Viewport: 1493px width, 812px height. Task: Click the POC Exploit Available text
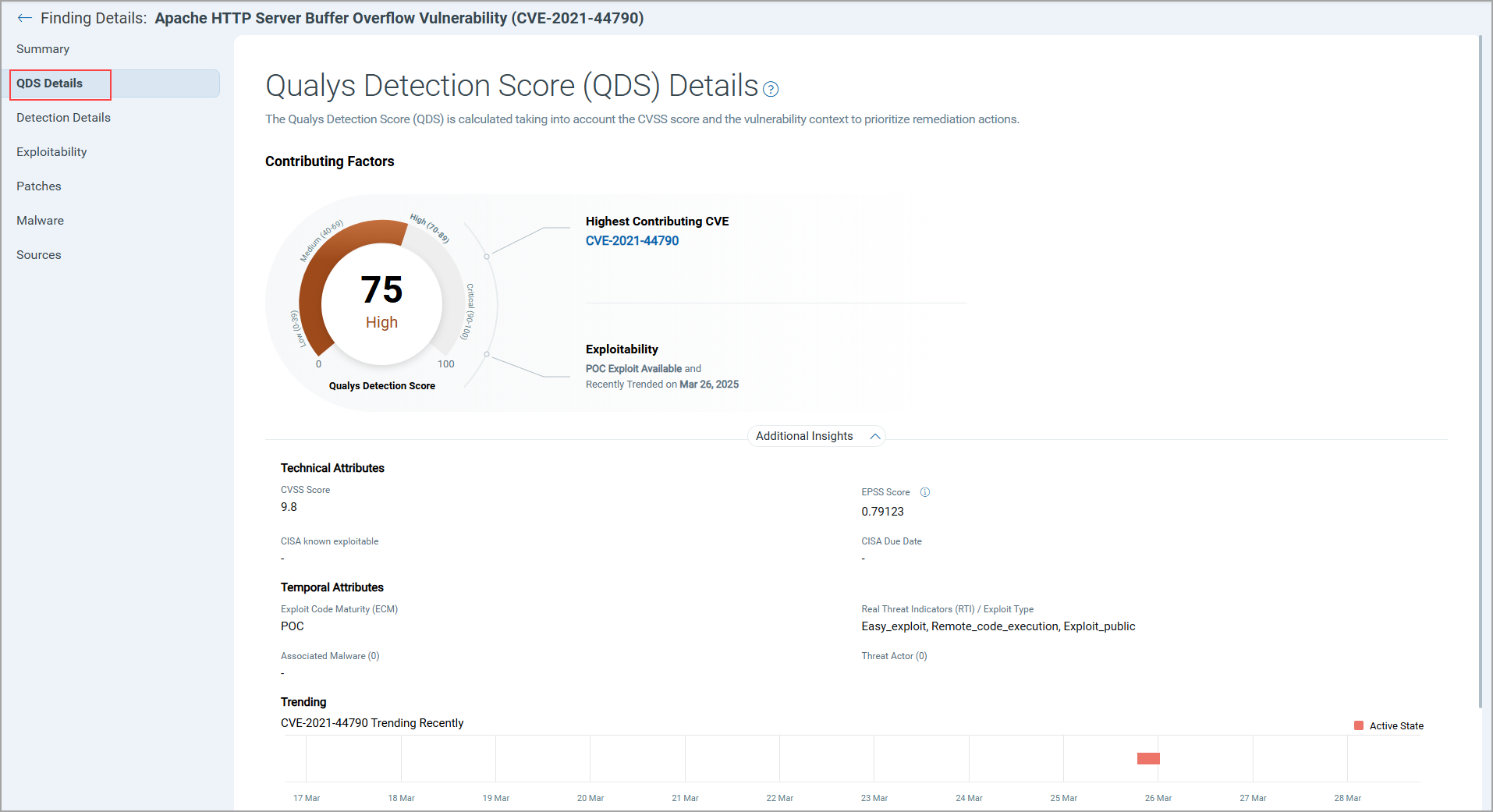633,369
